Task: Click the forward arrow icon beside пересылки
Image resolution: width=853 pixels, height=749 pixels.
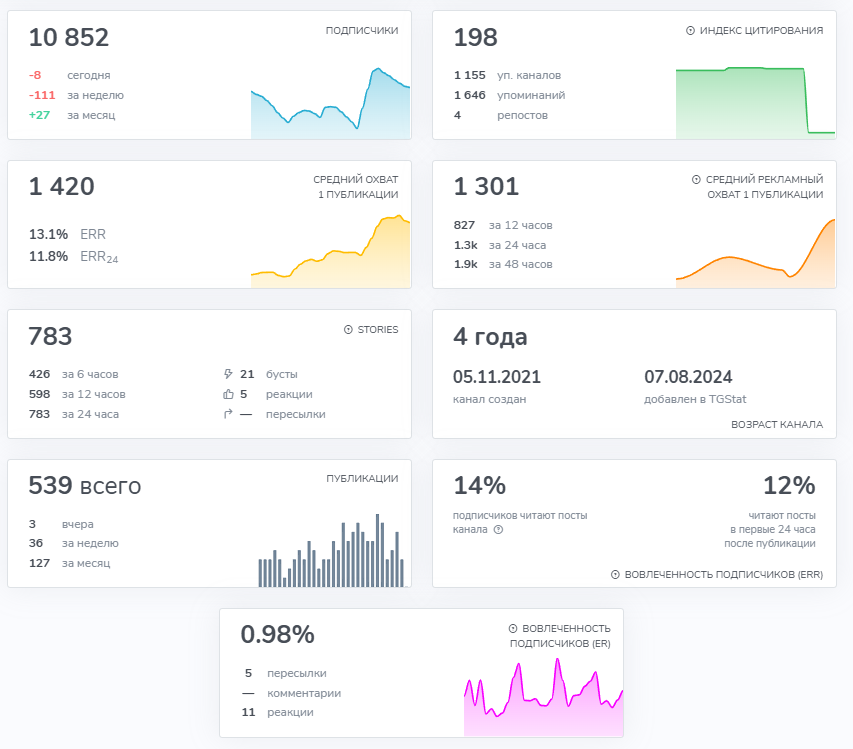Action: point(228,414)
